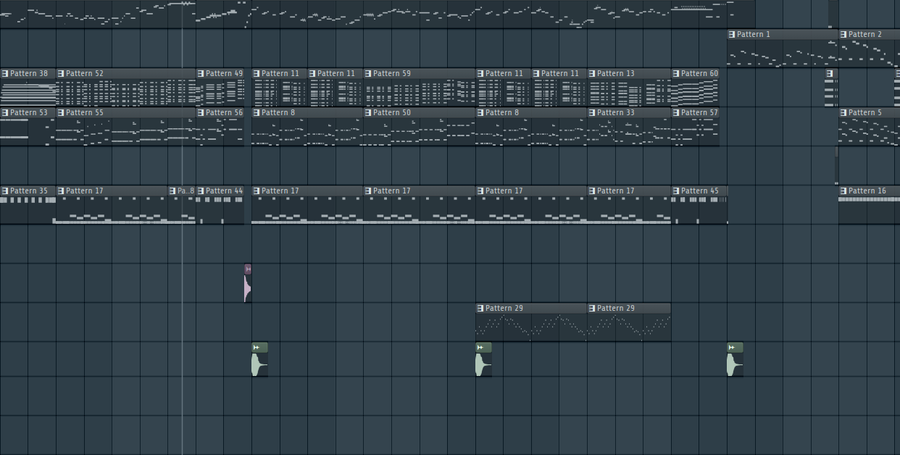Screen dimensions: 900x455
Task: Select the Pattern 2 clip title
Action: 866,34
